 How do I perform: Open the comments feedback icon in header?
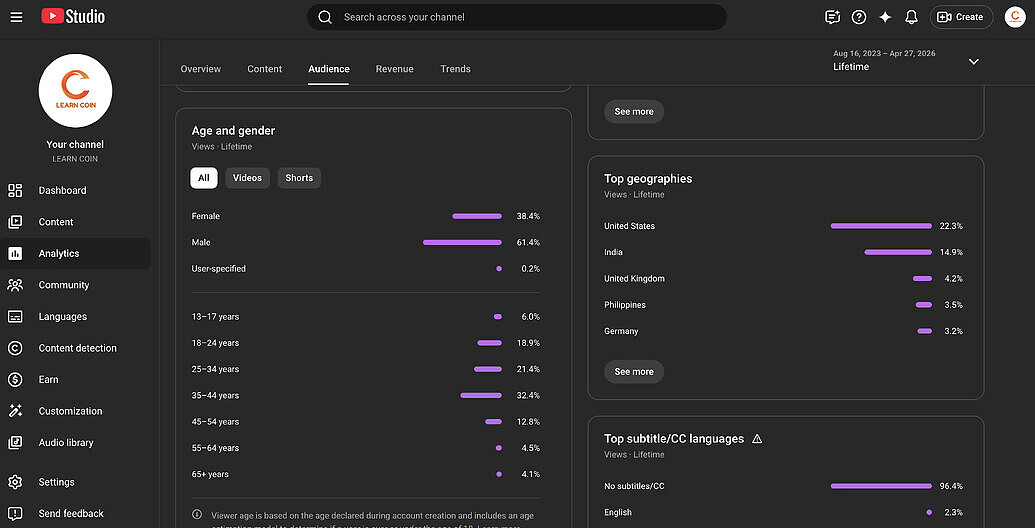(x=832, y=17)
